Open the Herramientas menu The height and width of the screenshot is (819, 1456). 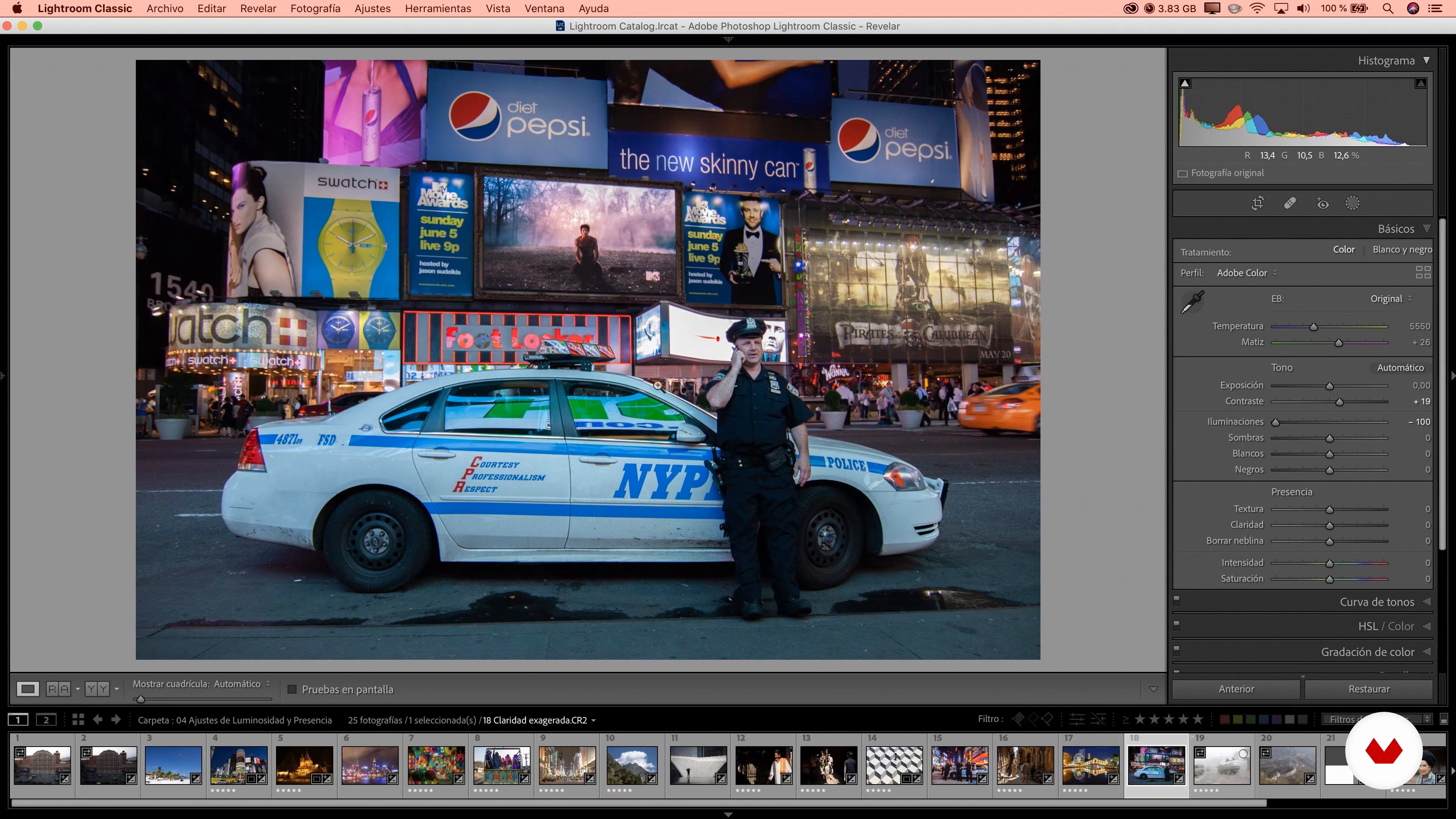pyautogui.click(x=438, y=8)
